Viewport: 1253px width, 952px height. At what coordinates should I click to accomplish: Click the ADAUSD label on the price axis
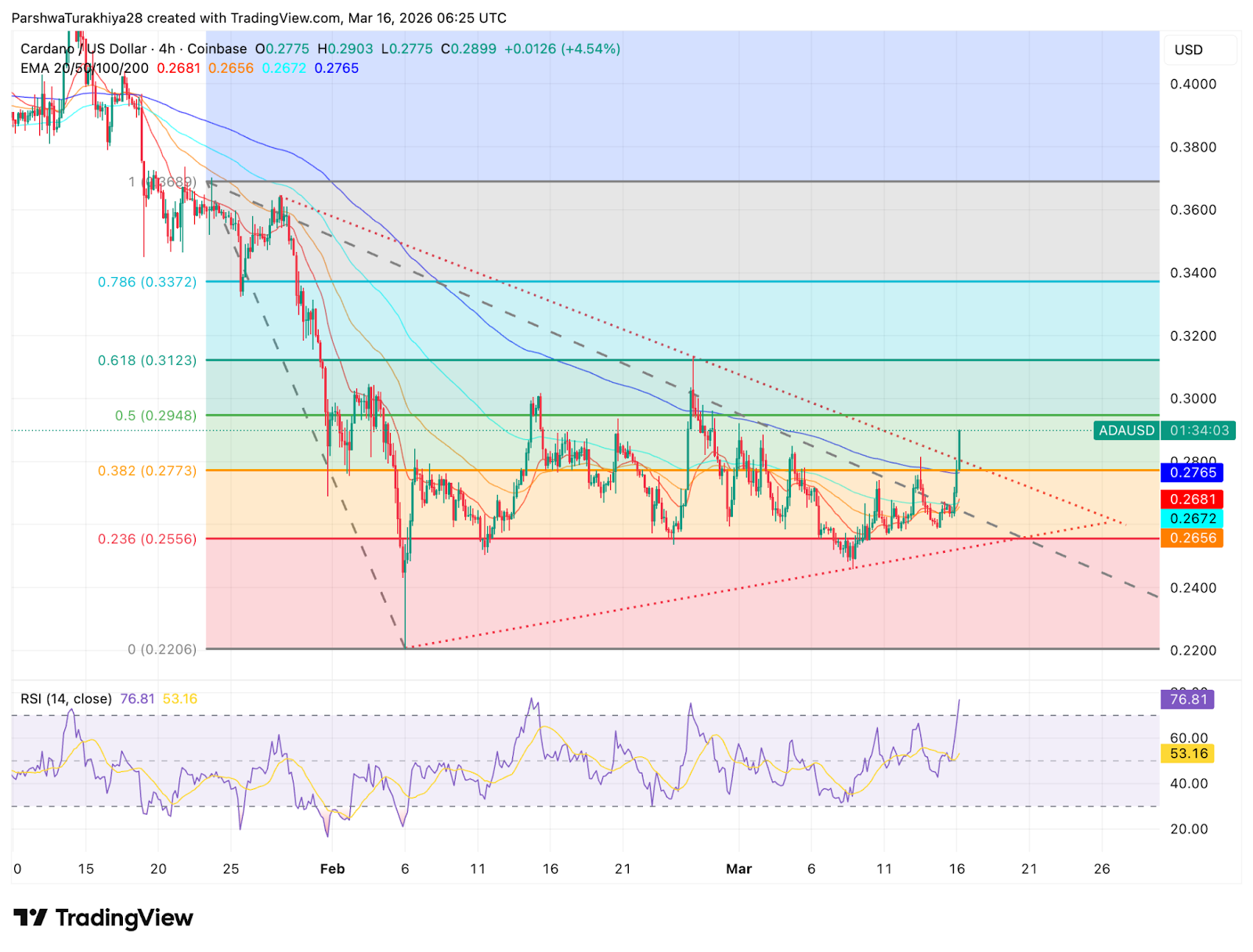1125,430
